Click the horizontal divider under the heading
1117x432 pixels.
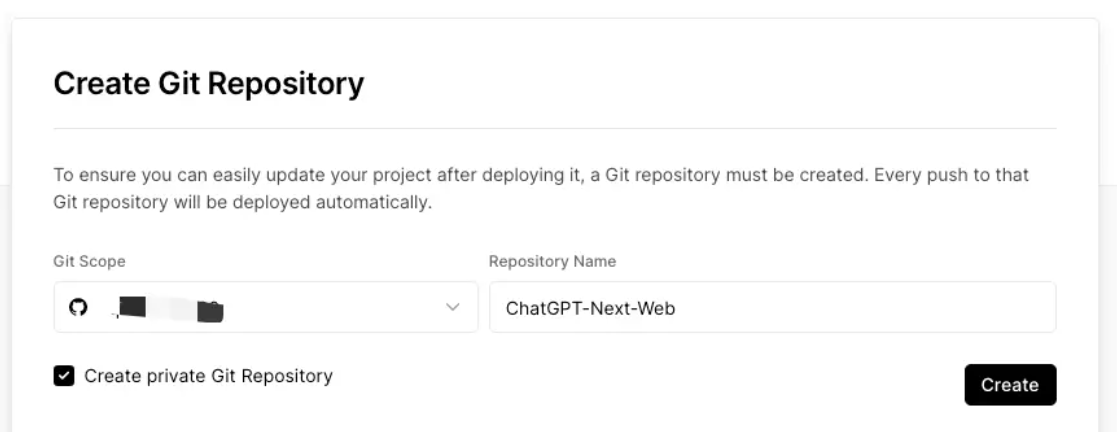tap(555, 128)
